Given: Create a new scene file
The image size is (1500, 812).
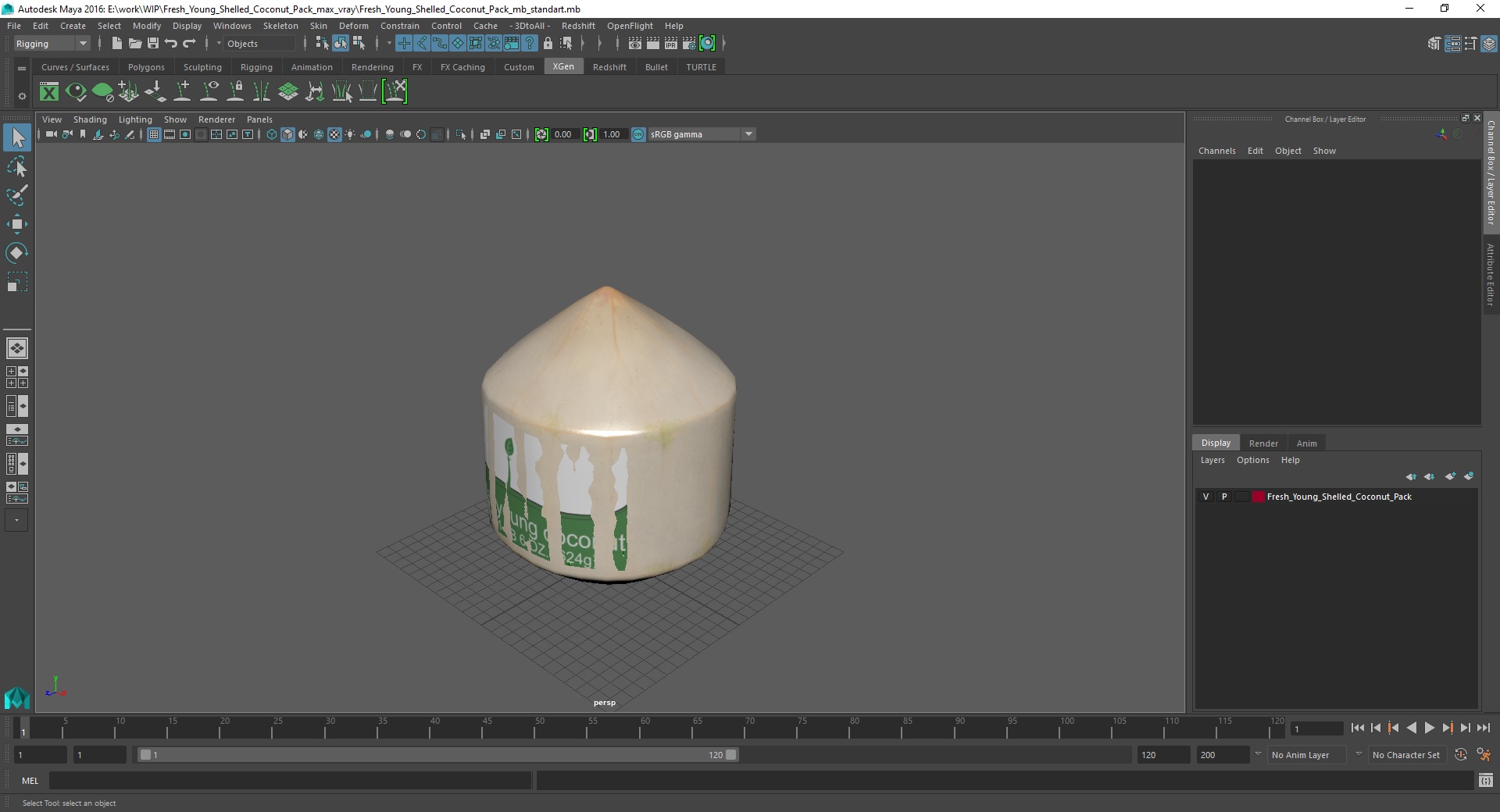Looking at the screenshot, I should tap(116, 44).
